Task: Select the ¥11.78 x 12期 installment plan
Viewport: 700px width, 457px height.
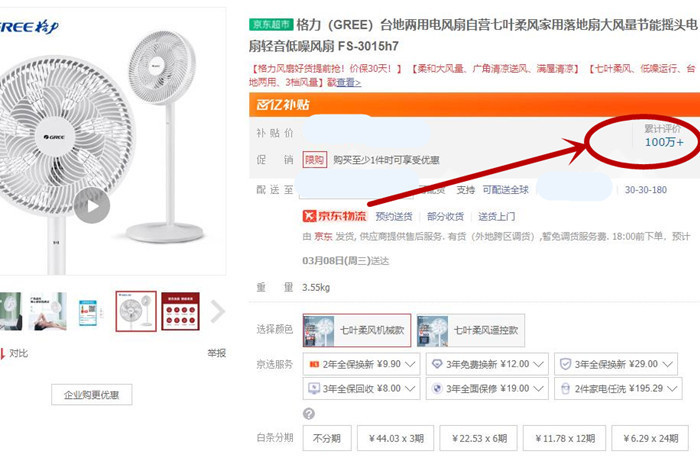Action: (x=565, y=438)
